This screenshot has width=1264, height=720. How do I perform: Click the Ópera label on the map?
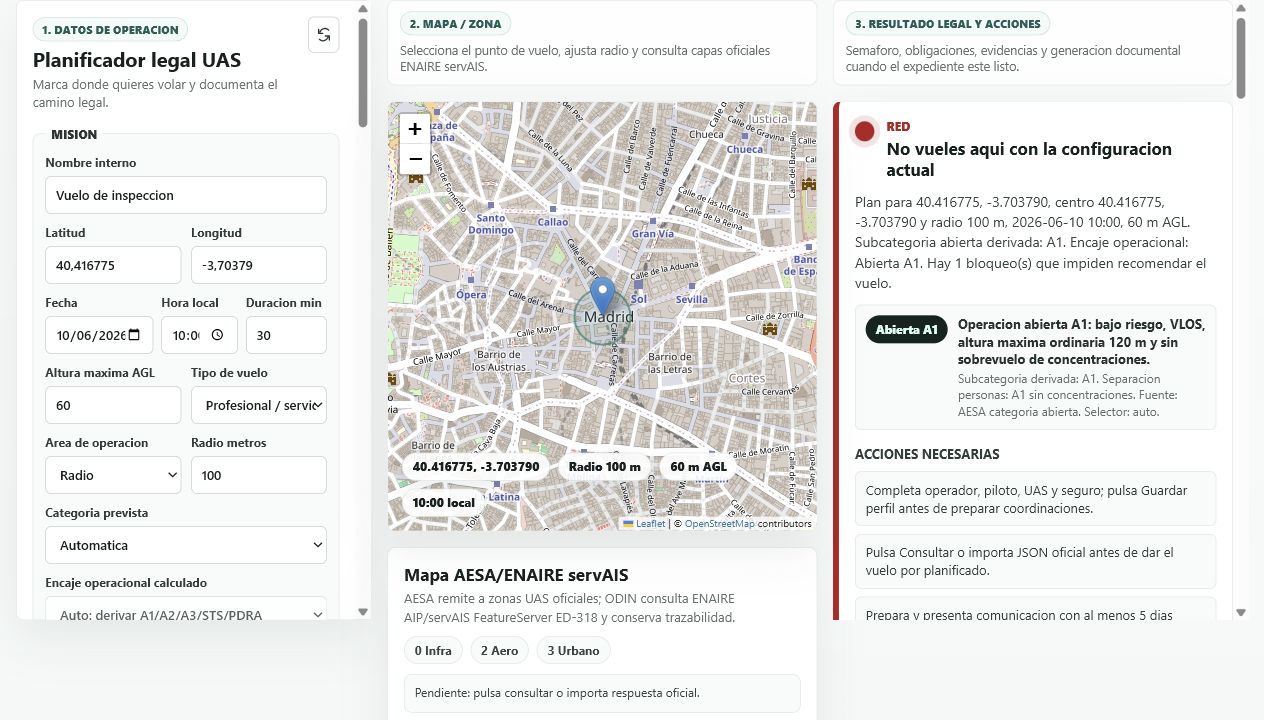pos(471,295)
